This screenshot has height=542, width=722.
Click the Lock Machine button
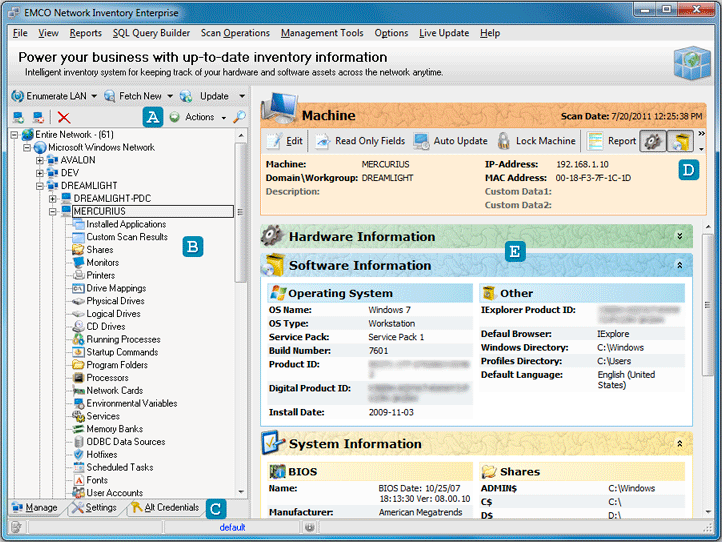click(x=537, y=141)
